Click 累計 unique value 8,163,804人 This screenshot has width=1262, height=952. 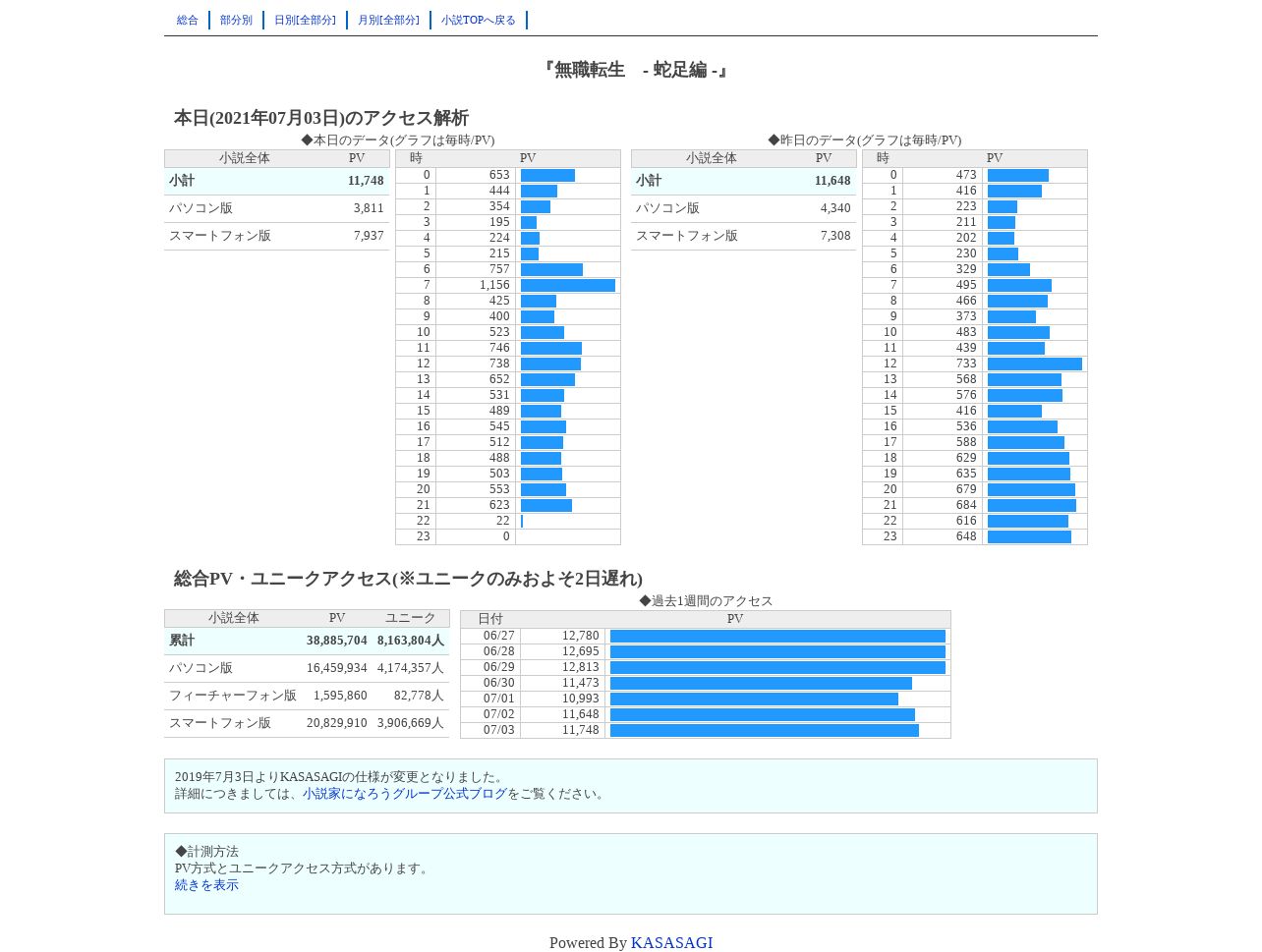tap(411, 641)
